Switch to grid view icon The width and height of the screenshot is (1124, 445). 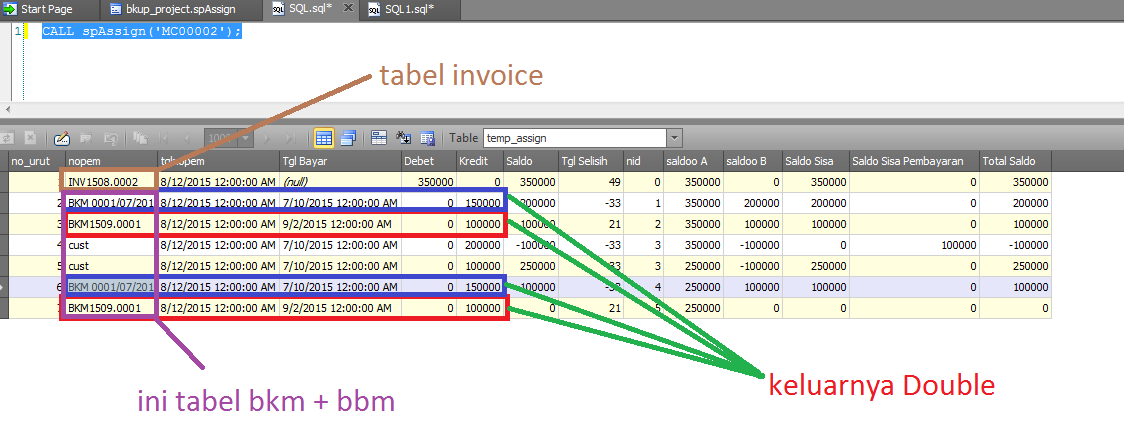pyautogui.click(x=323, y=138)
